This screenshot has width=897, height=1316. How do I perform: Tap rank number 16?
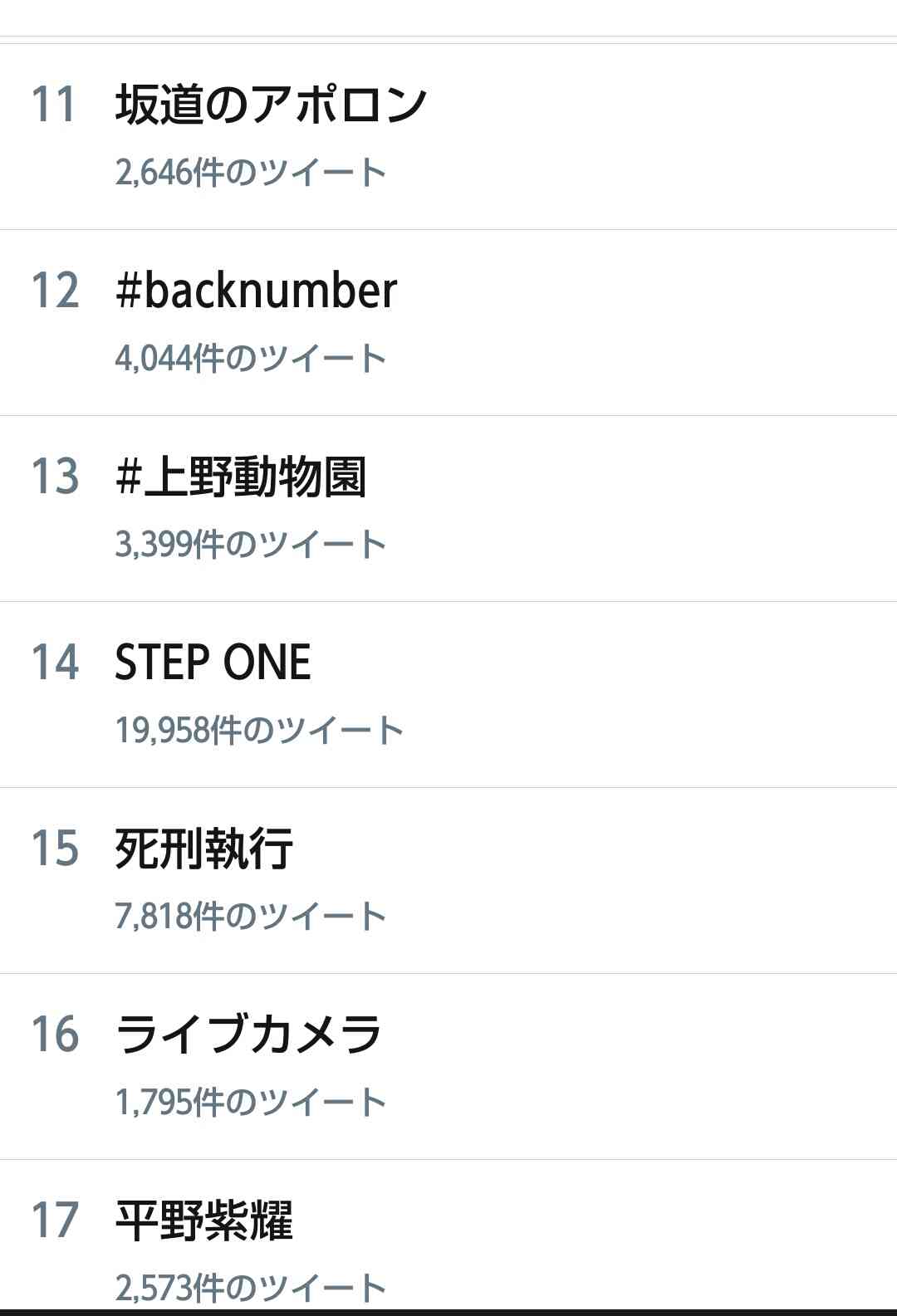[x=55, y=1035]
